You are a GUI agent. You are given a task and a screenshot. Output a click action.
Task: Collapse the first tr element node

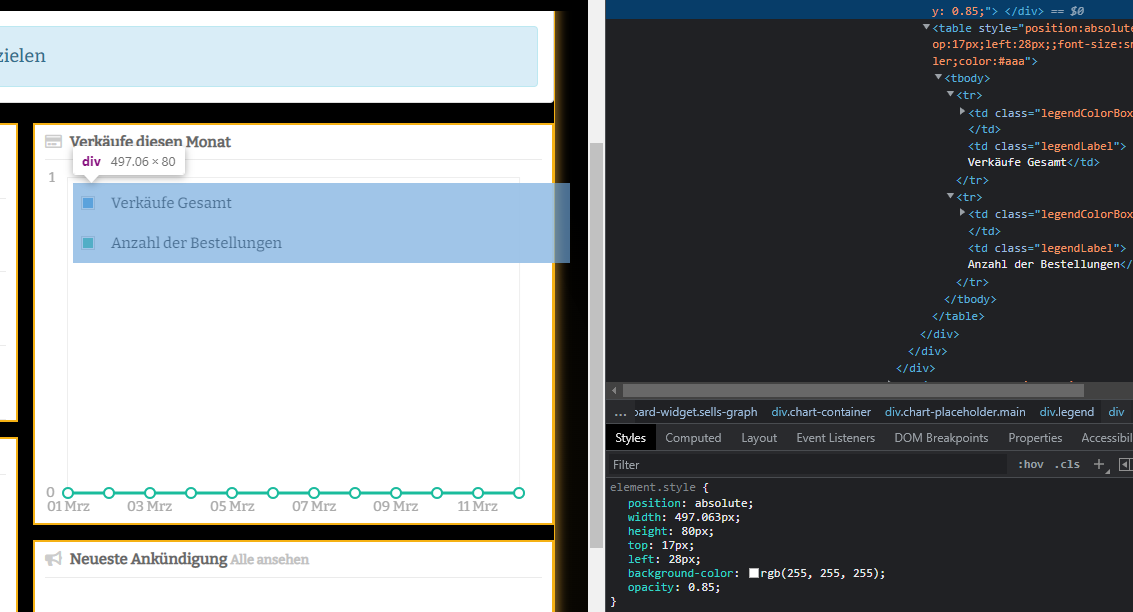951,95
